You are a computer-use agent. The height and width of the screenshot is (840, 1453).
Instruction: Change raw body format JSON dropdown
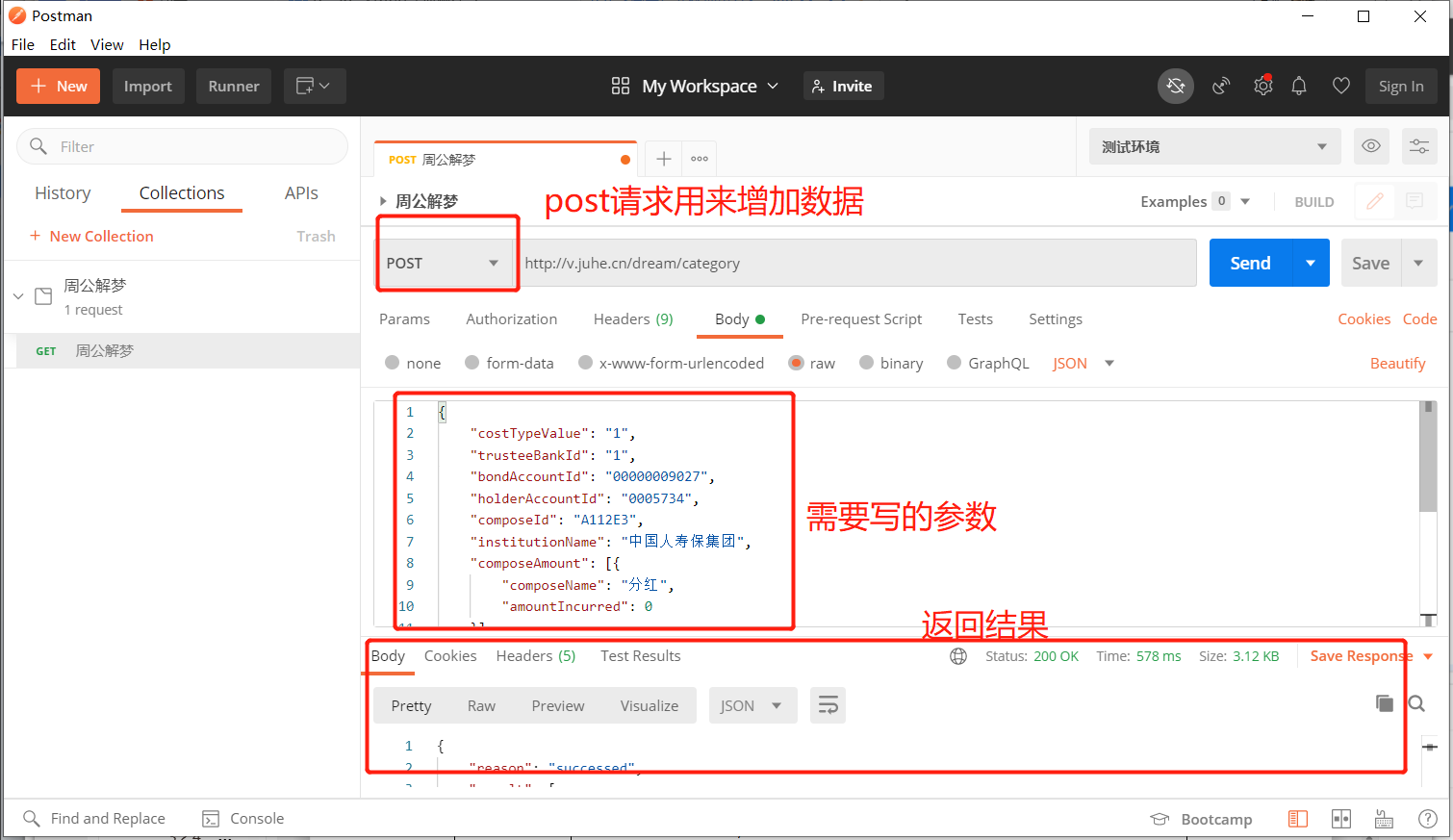click(x=1083, y=363)
